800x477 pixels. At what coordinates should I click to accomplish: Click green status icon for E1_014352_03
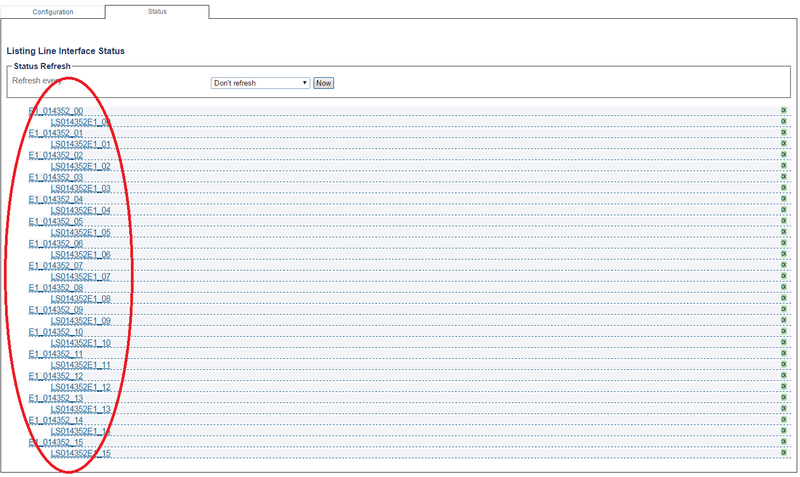point(784,177)
